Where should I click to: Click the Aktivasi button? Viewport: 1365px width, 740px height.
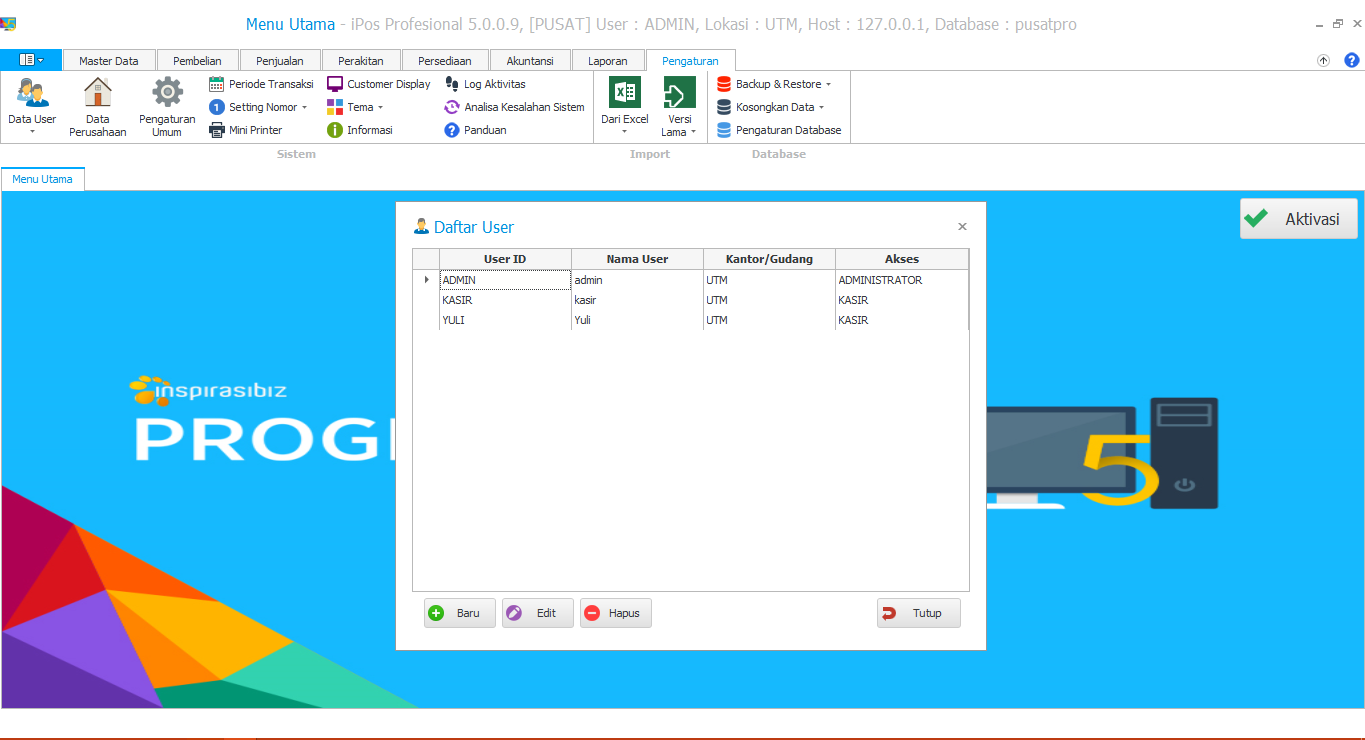(x=1298, y=219)
